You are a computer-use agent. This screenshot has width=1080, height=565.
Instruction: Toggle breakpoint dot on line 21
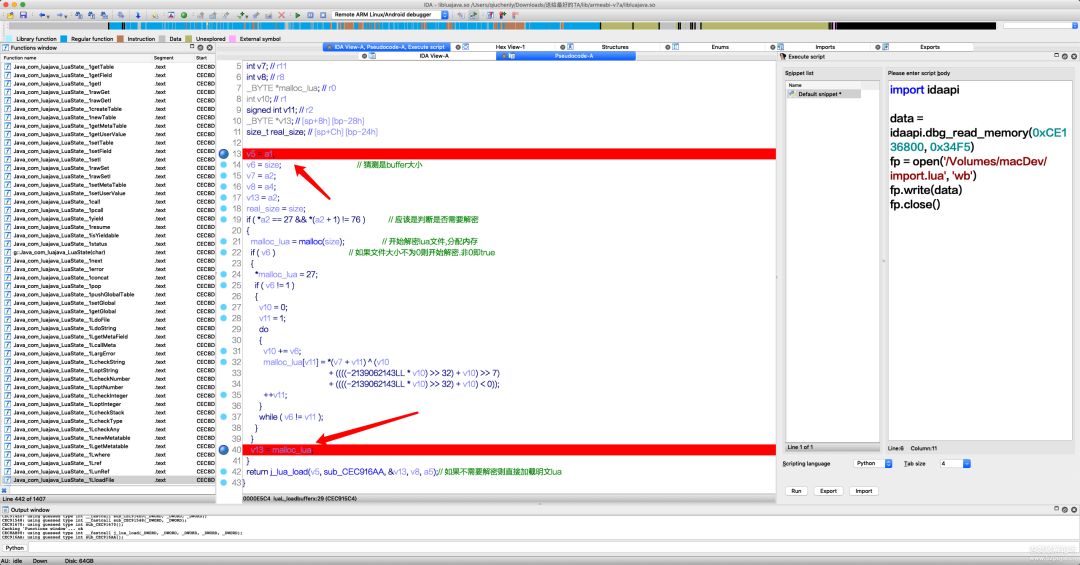pyautogui.click(x=224, y=241)
